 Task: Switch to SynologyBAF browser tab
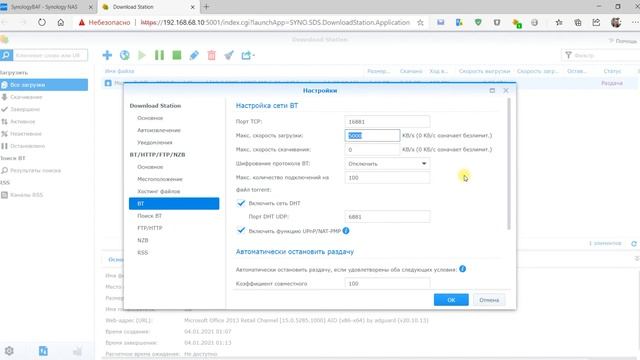tap(44, 7)
